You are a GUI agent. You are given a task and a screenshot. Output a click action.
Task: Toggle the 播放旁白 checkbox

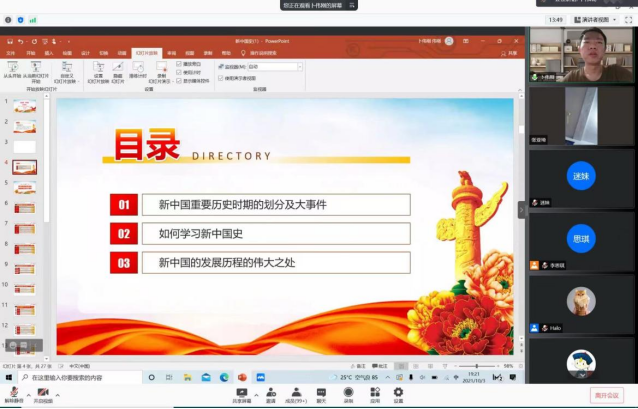(180, 64)
